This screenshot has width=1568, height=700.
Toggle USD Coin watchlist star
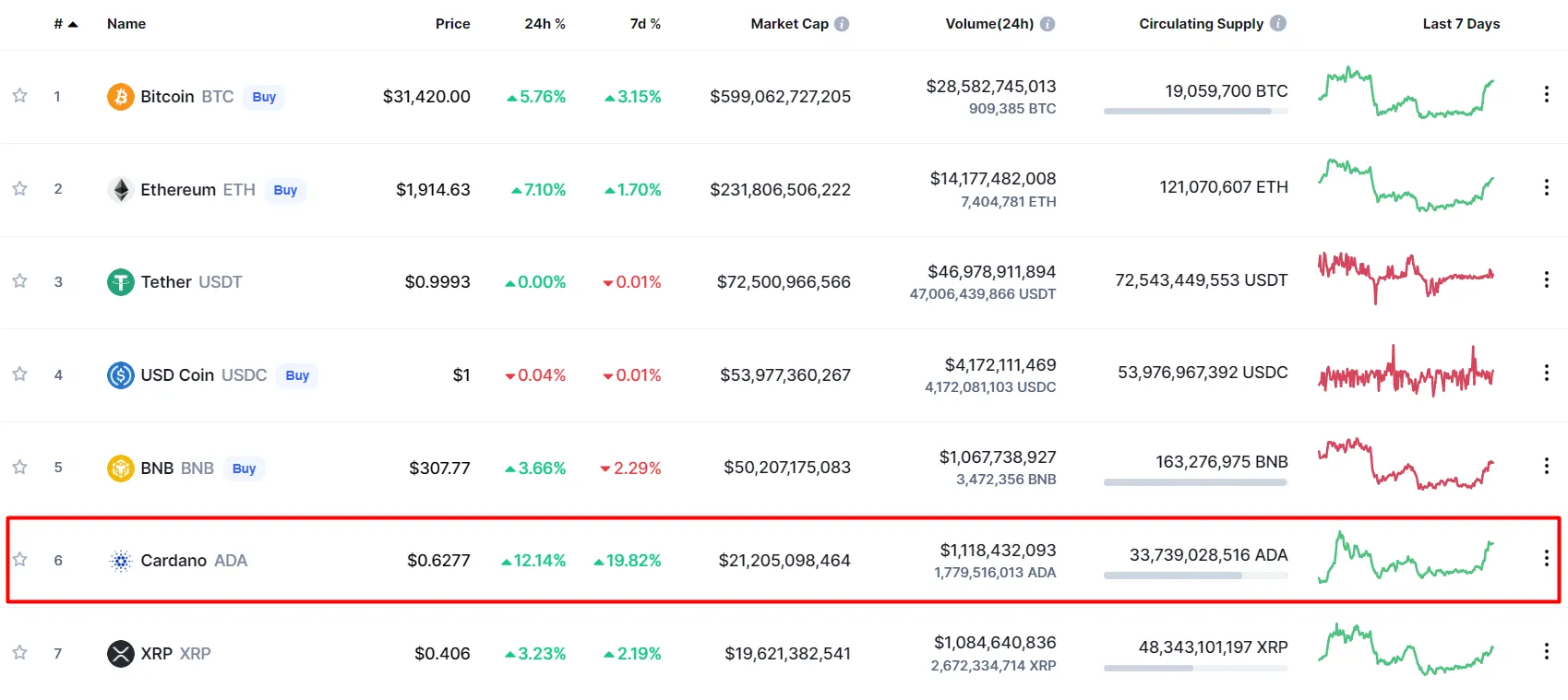19,374
